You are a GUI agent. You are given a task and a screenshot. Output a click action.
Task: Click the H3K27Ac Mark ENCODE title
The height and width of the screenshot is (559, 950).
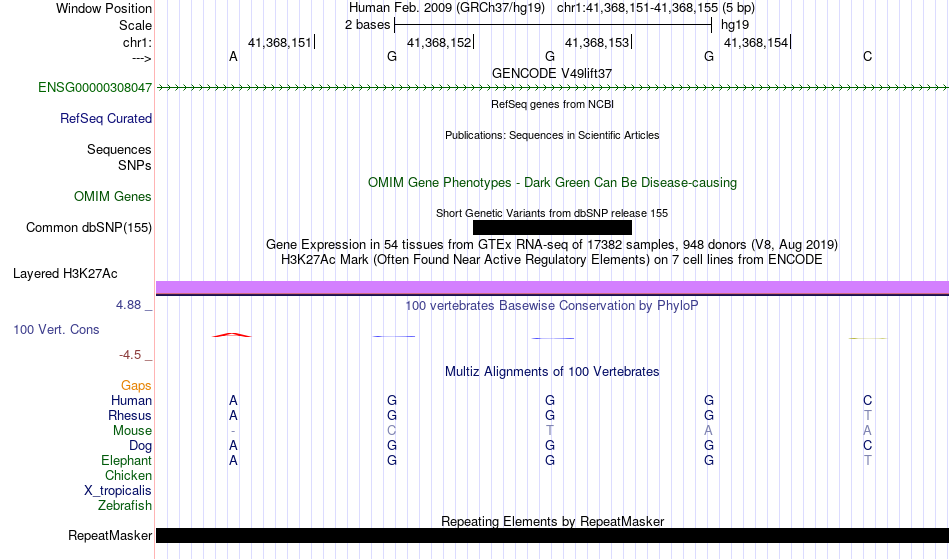[x=552, y=259]
